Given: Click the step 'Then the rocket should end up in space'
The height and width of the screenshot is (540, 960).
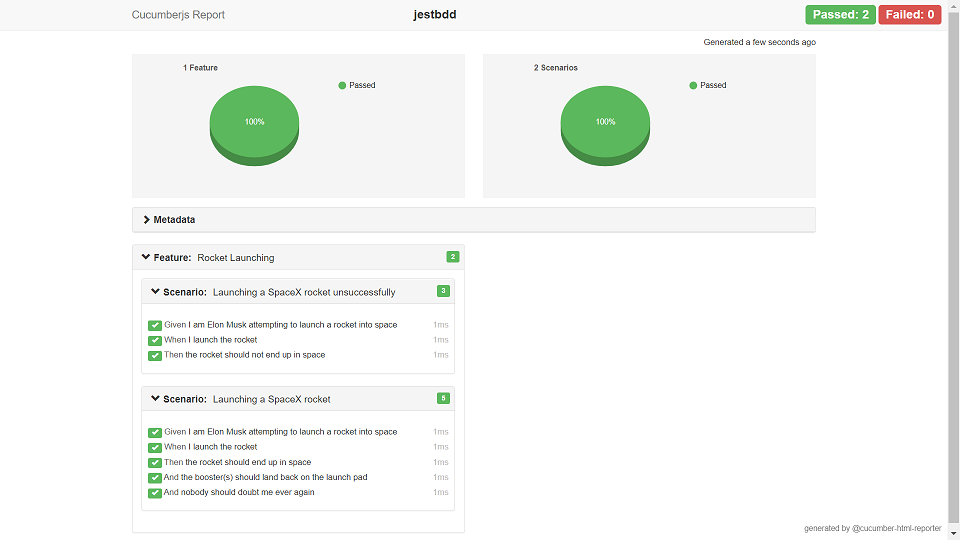Looking at the screenshot, I should tap(238, 462).
